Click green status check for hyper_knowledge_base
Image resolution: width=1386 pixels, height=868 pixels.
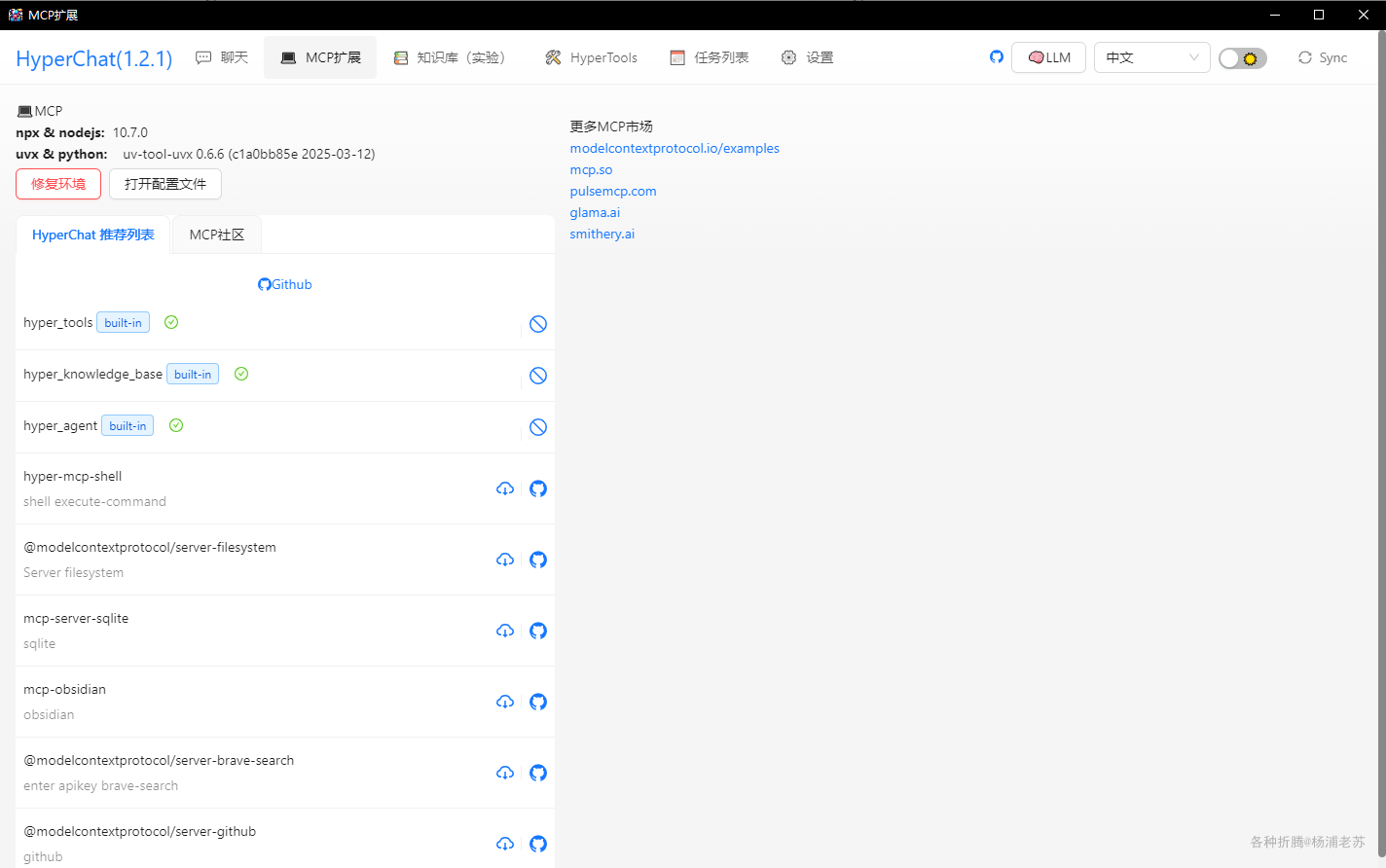point(241,374)
